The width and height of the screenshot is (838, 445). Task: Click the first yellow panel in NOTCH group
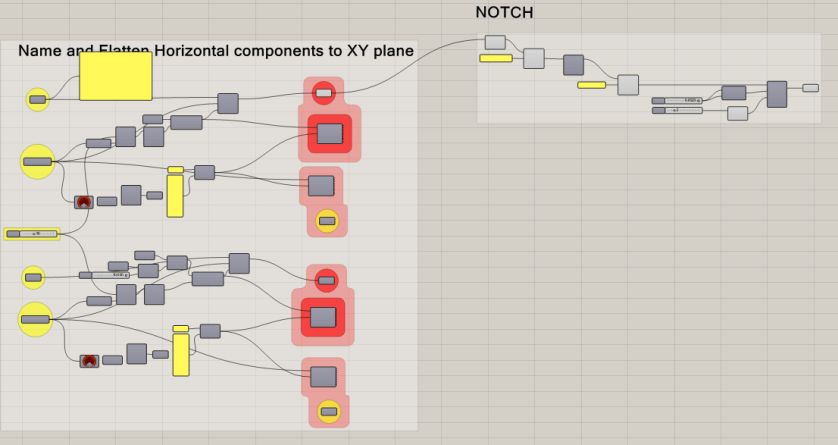(496, 59)
